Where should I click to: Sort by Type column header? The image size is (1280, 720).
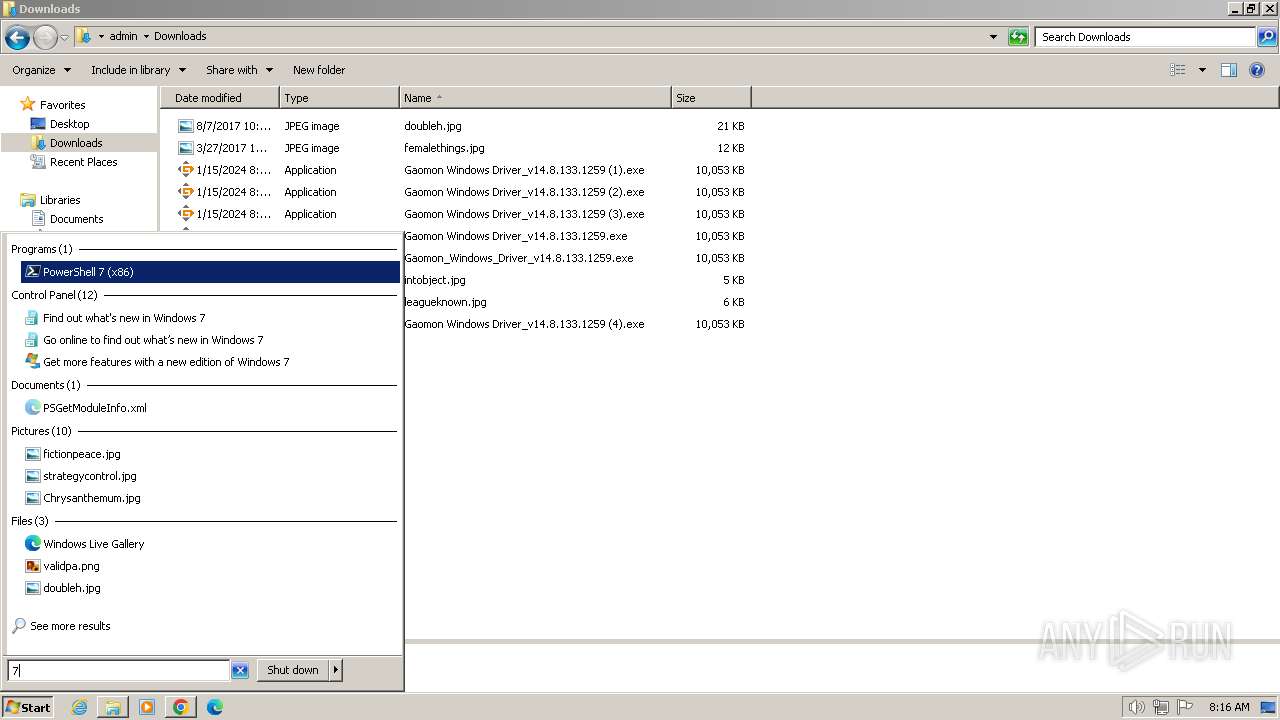[x=339, y=98]
